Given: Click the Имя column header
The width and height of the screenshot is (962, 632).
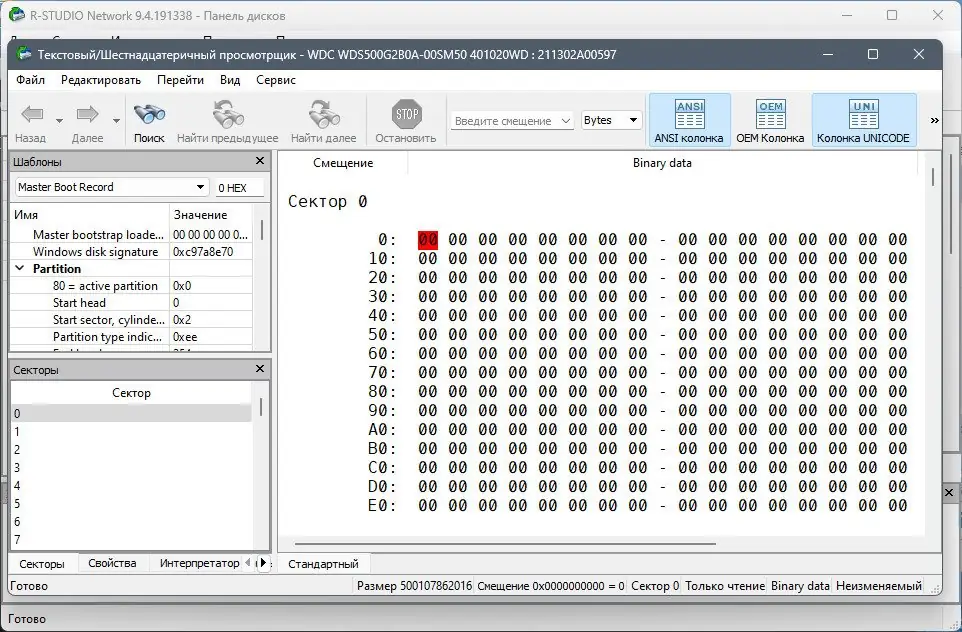Looking at the screenshot, I should tap(90, 215).
